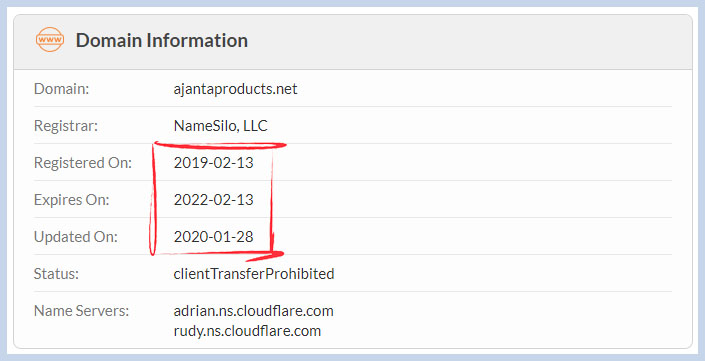Click the Registered On date 2019-02-13
The image size is (705, 361).
pos(214,163)
